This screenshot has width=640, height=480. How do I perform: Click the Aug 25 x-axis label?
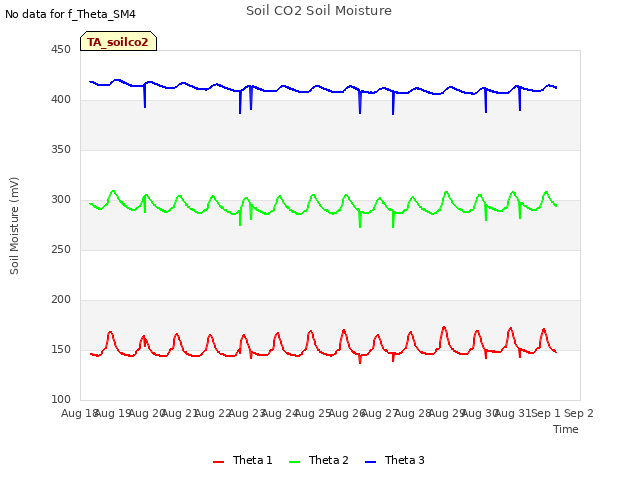(313, 413)
